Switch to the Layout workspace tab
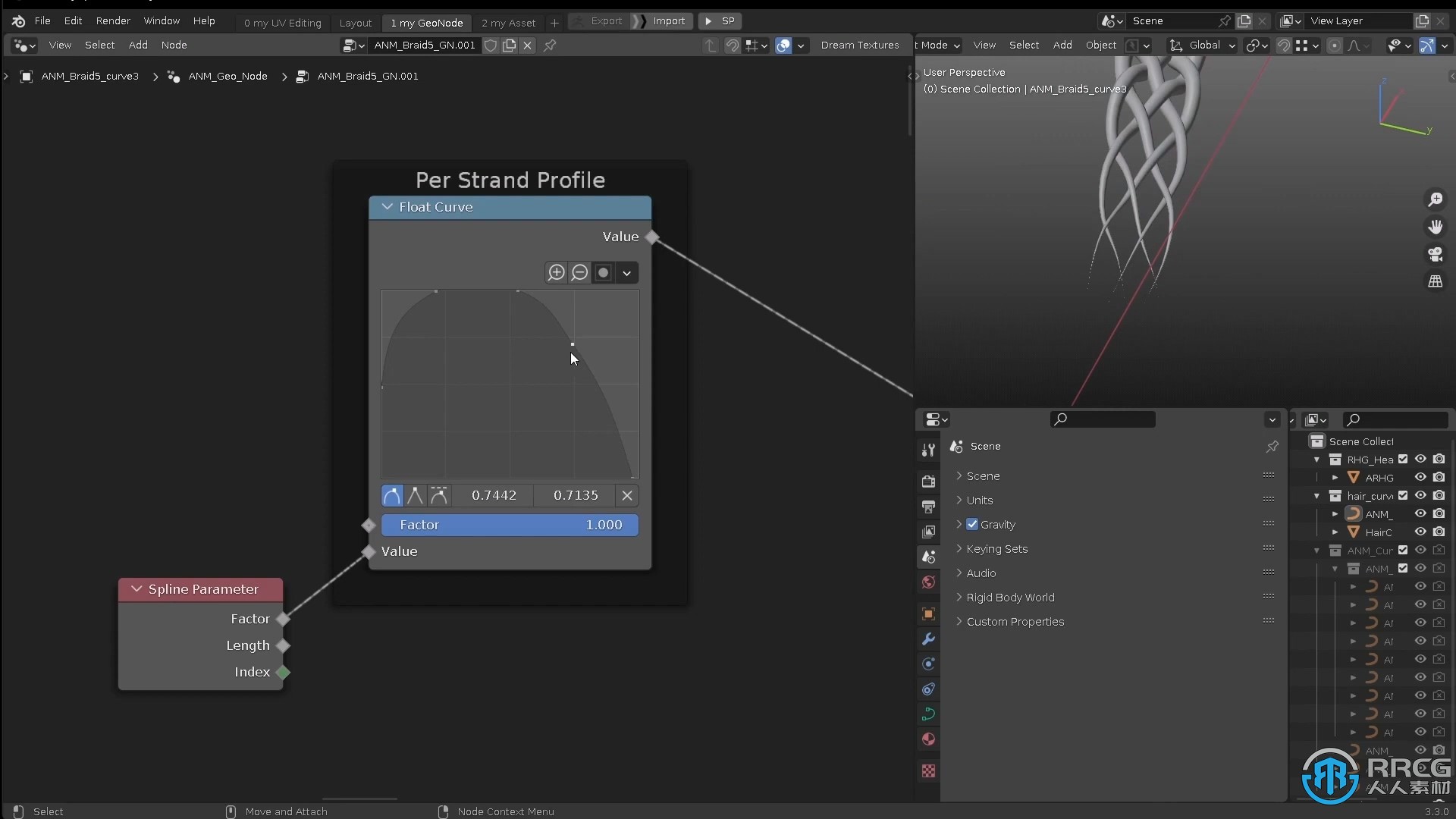 pyautogui.click(x=356, y=23)
